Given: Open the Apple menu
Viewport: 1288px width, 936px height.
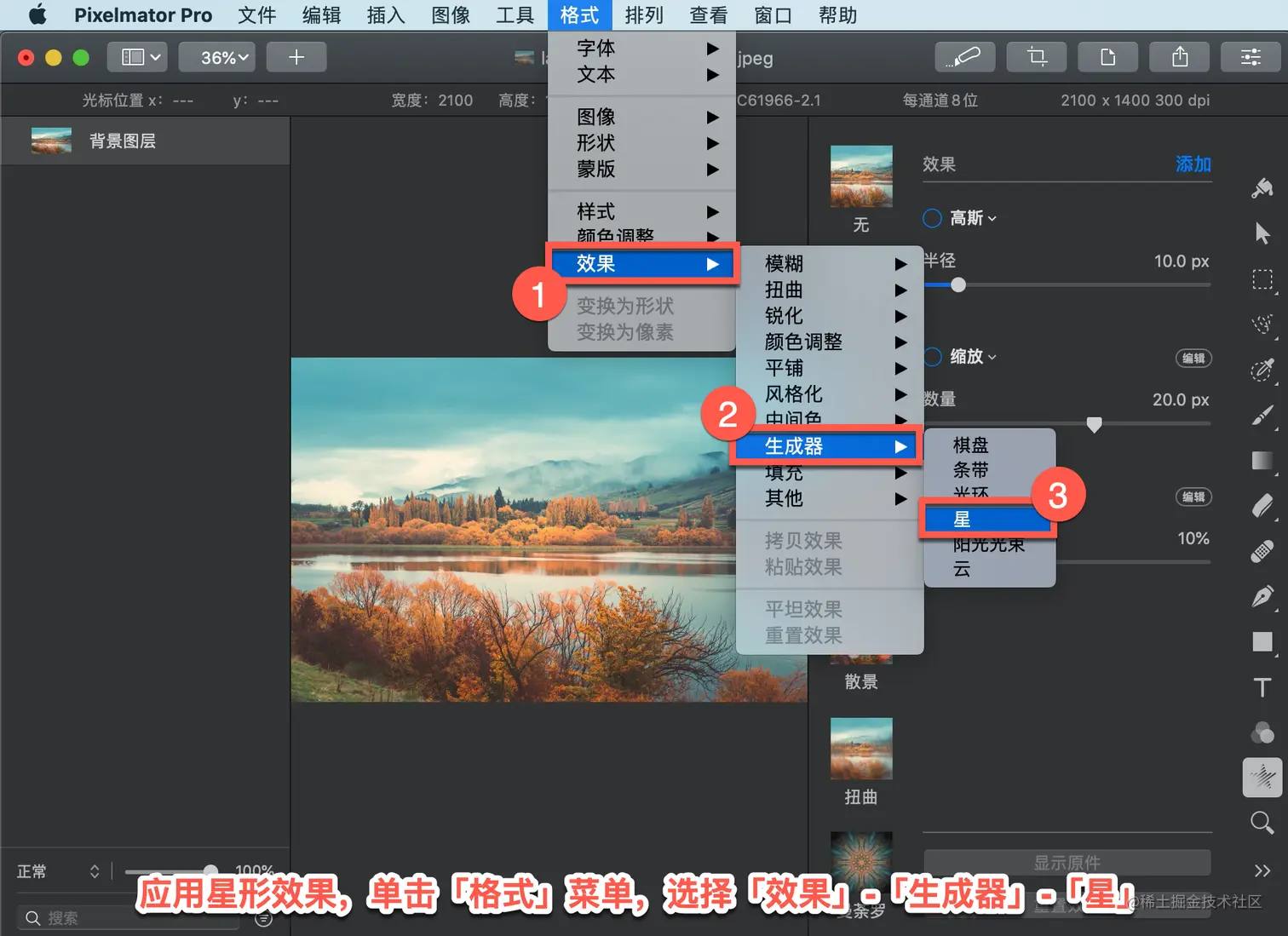Looking at the screenshot, I should click(37, 14).
